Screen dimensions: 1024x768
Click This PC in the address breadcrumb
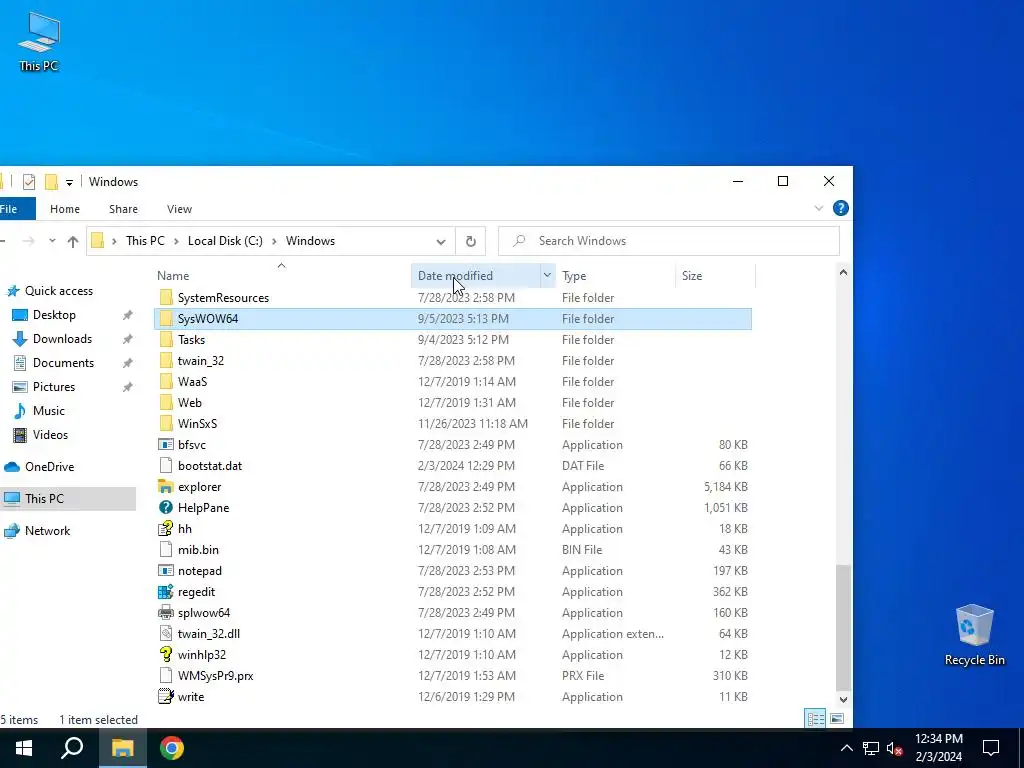145,241
